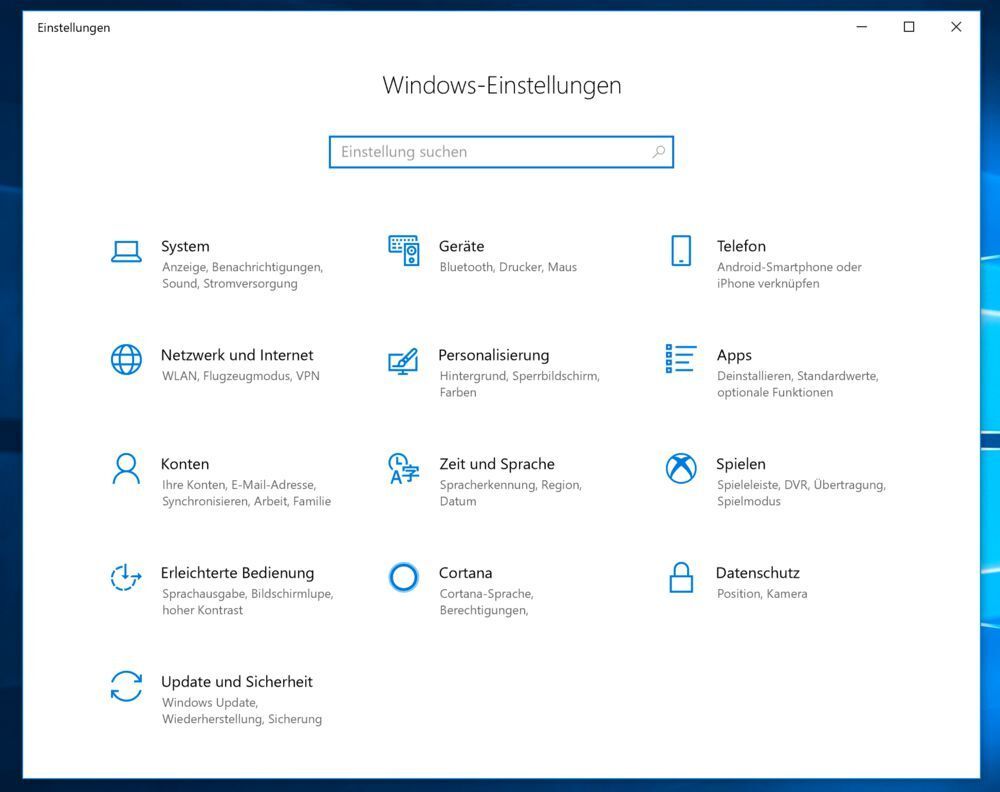The width and height of the screenshot is (1000, 792).
Task: Click 'Sprachausgabe, Bildschirmlupe, hoher Kontrast' text
Action: pyautogui.click(x=247, y=602)
